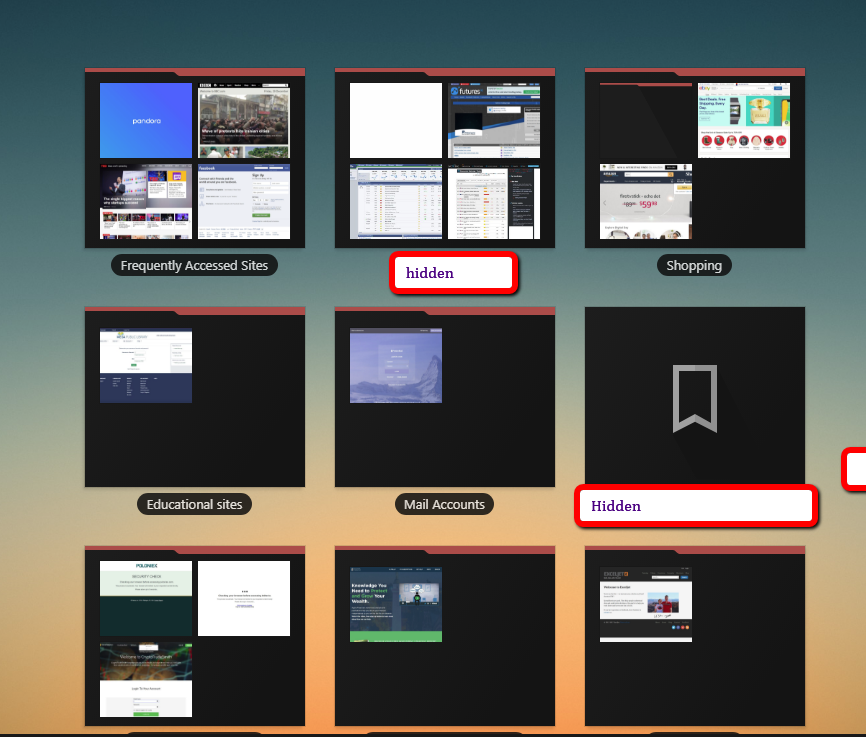The width and height of the screenshot is (866, 737).
Task: Select the highlighted lowercase hidden folder label
Action: (x=453, y=273)
